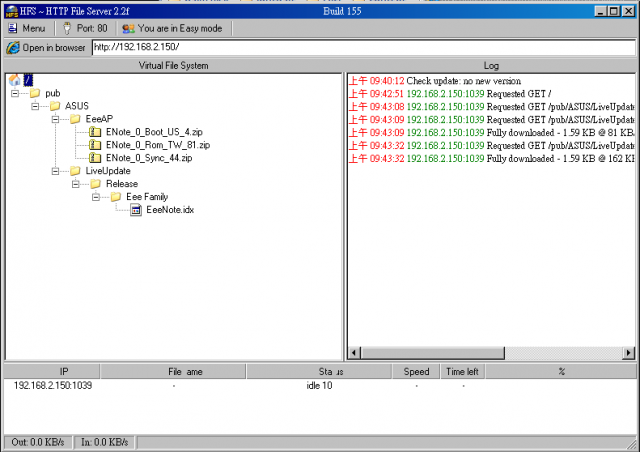Image resolution: width=640 pixels, height=452 pixels.
Task: Click the Speed column header
Action: [416, 372]
